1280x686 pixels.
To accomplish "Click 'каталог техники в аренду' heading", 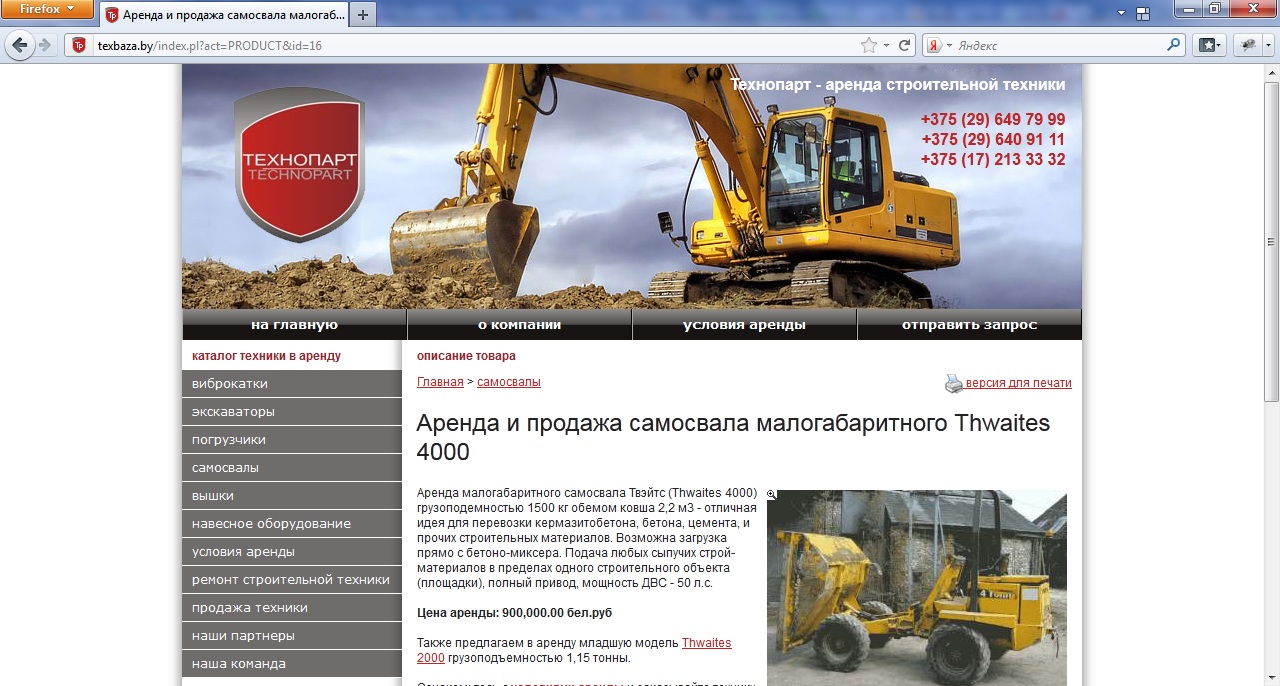I will pos(266,356).
